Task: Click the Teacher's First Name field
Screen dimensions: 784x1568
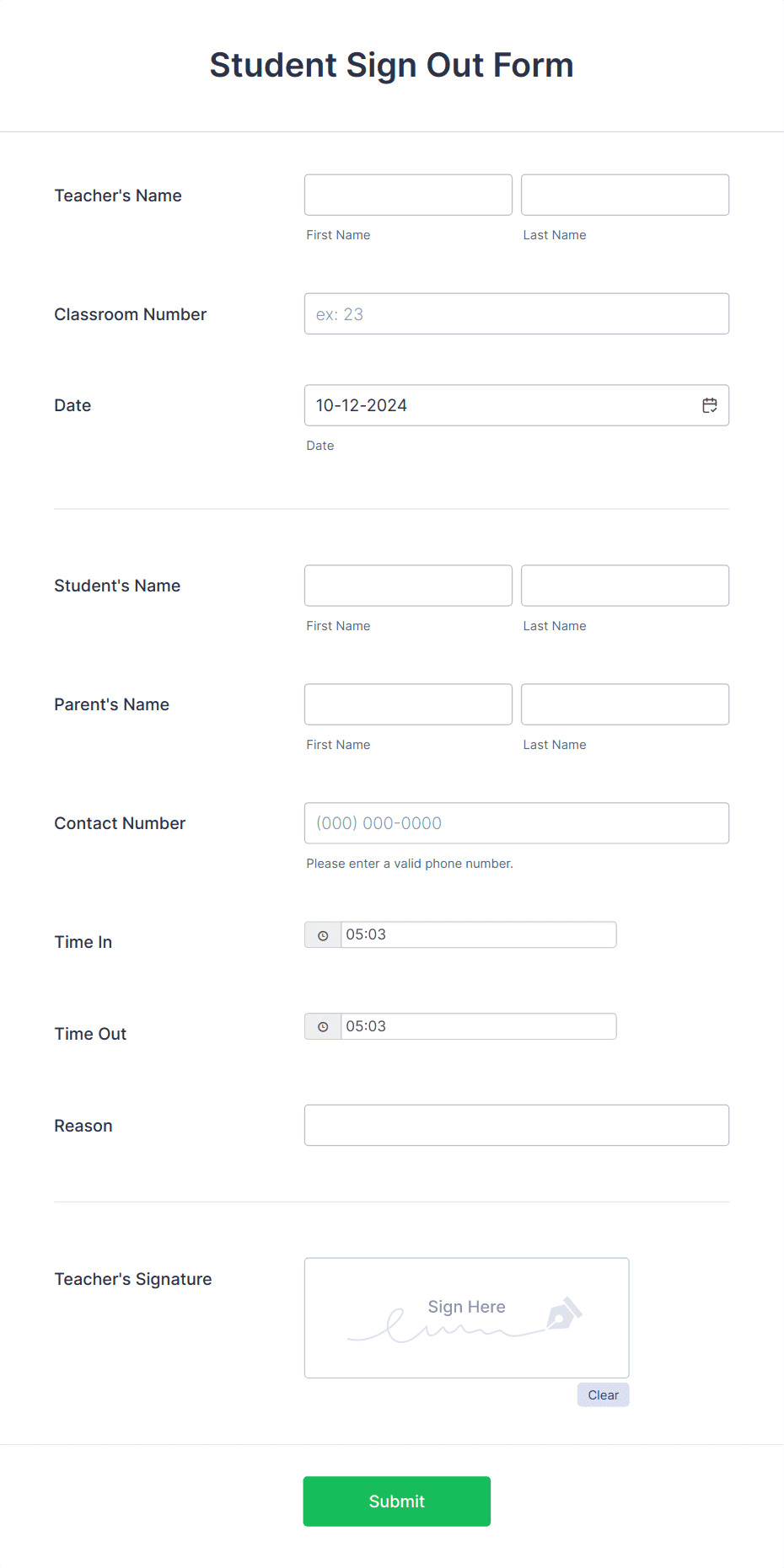Action: tap(407, 195)
